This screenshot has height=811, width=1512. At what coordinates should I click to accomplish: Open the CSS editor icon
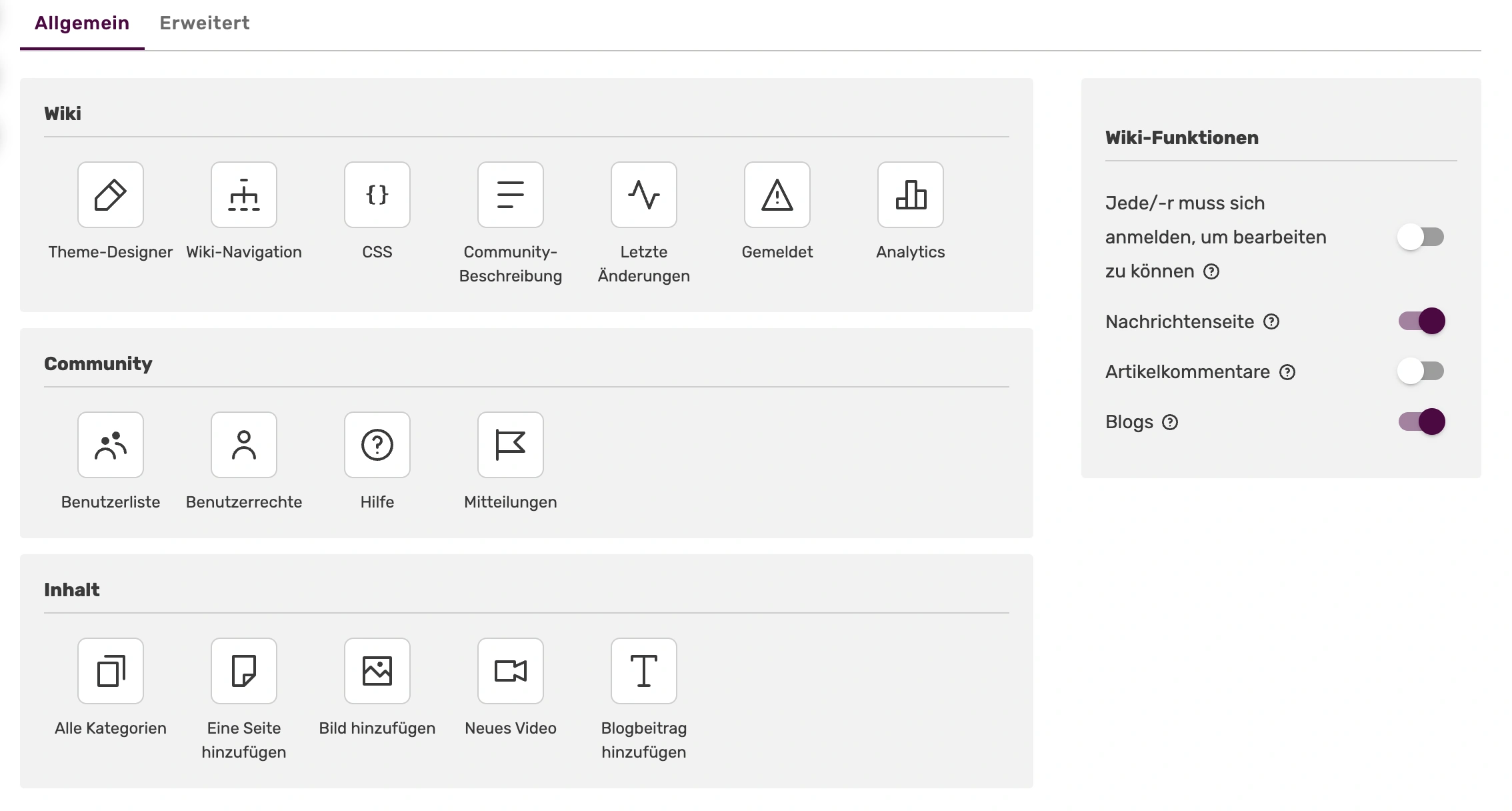pos(377,195)
